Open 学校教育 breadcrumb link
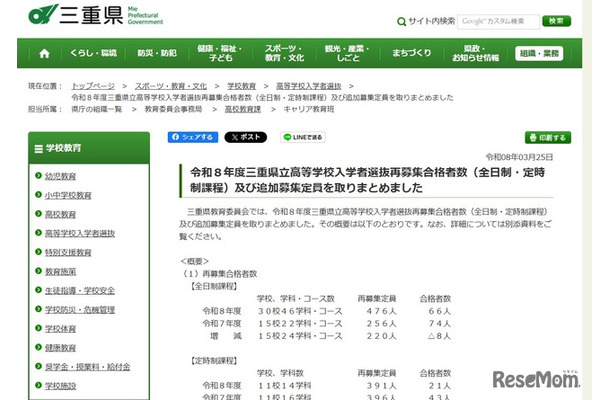This screenshot has width=610, height=400. [241, 86]
